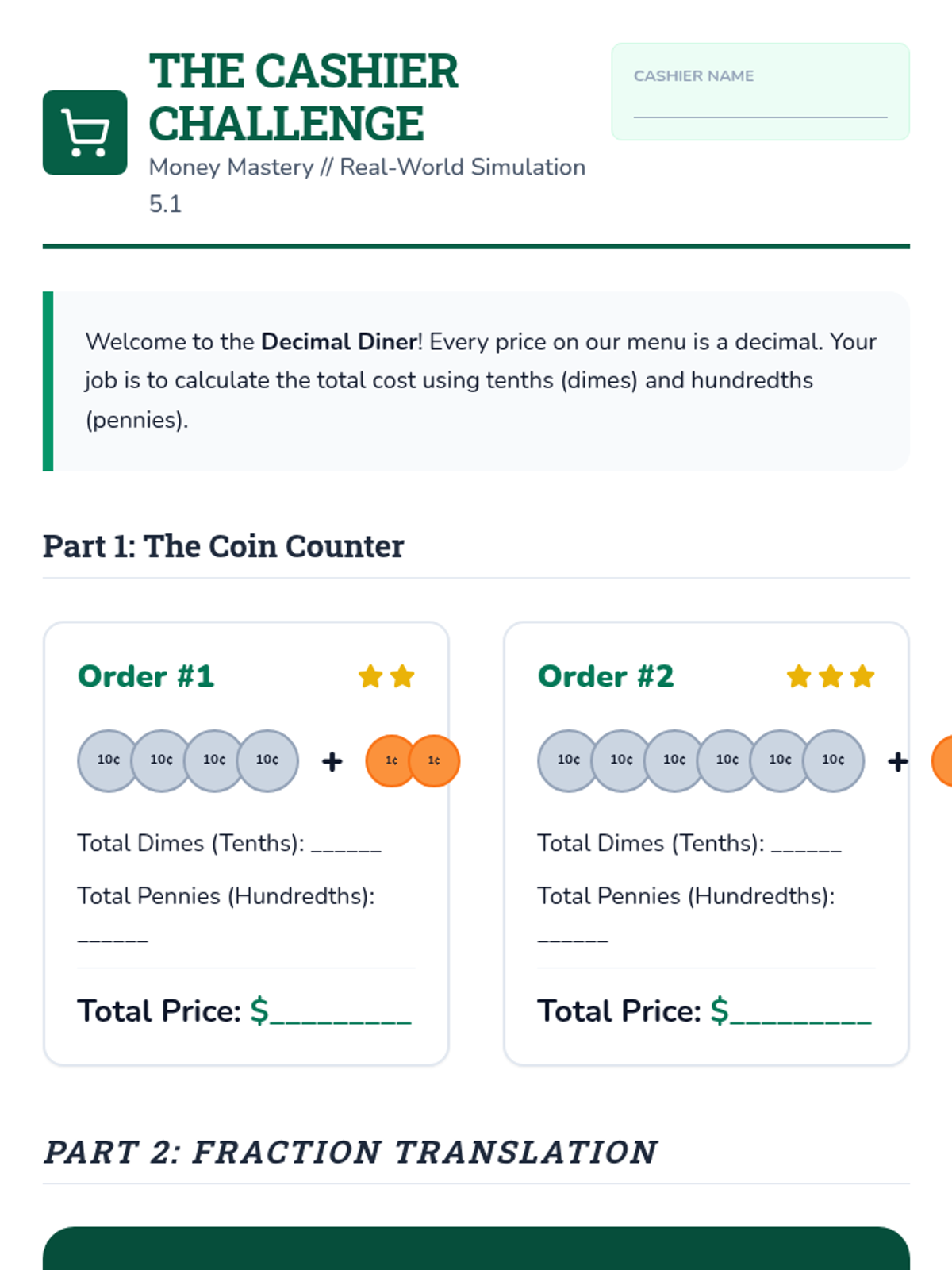Click the fourth dime in Order #1

268,760
